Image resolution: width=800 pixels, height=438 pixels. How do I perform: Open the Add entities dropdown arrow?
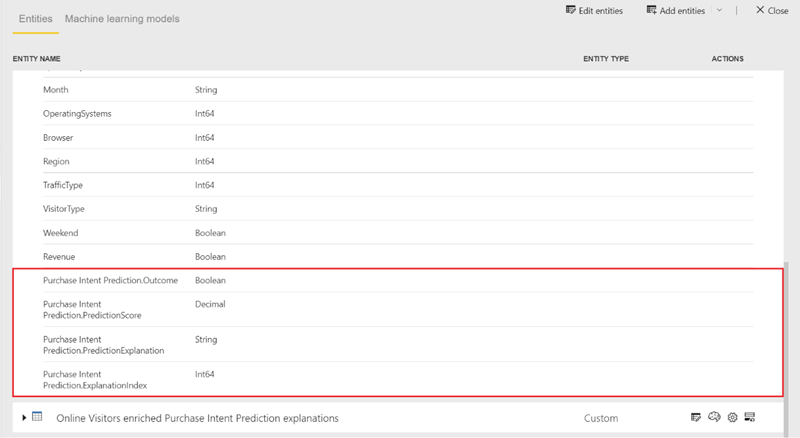coord(719,10)
